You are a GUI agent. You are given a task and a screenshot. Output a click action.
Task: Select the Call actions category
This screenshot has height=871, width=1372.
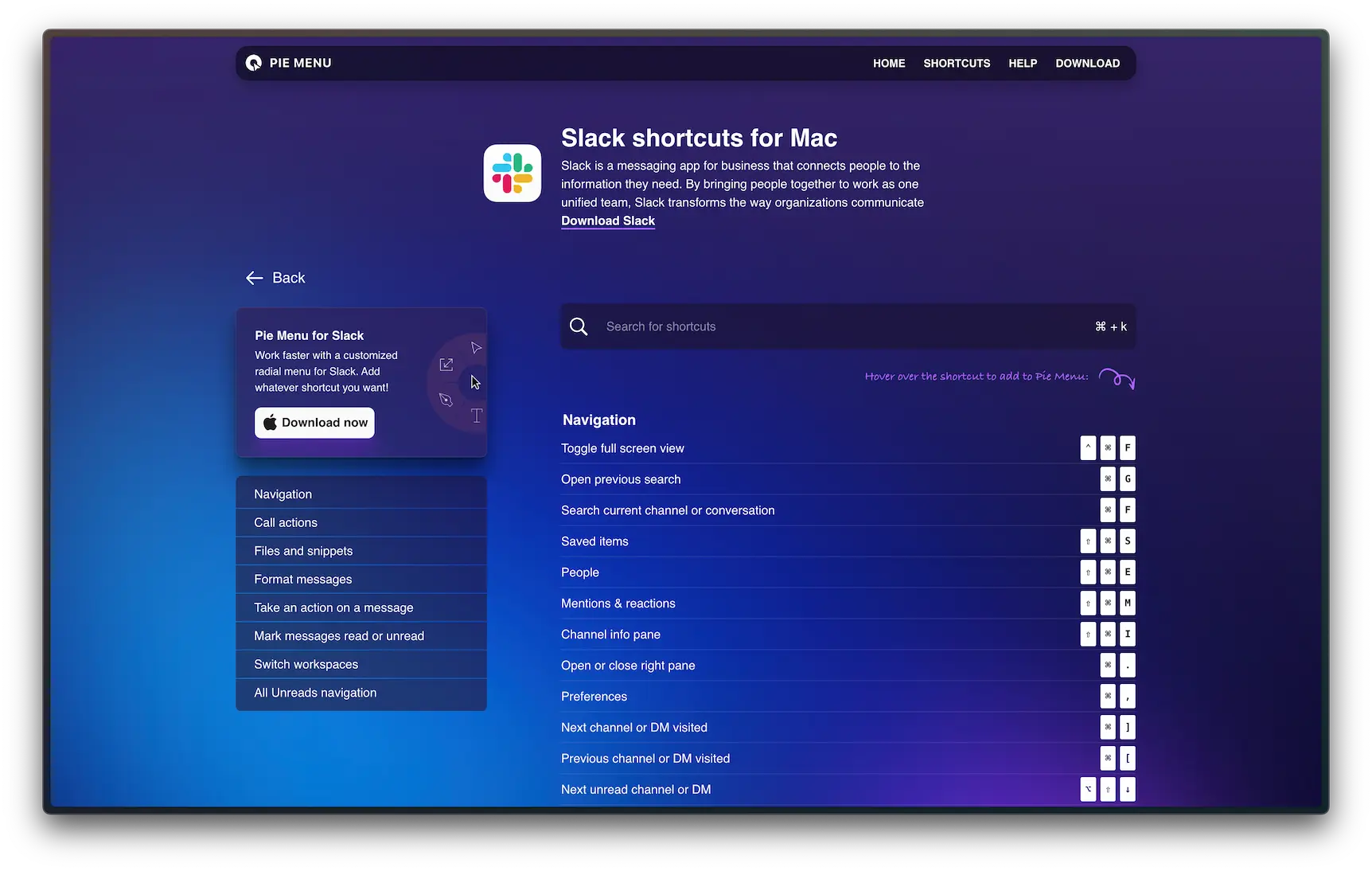click(285, 522)
